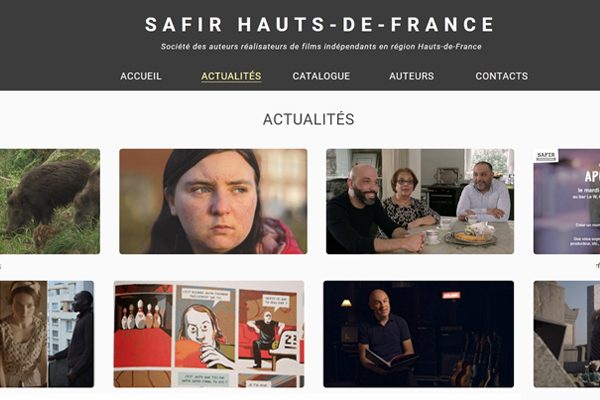600x400 pixels.
Task: Click the ACTUALITÉS page heading
Action: (x=308, y=119)
